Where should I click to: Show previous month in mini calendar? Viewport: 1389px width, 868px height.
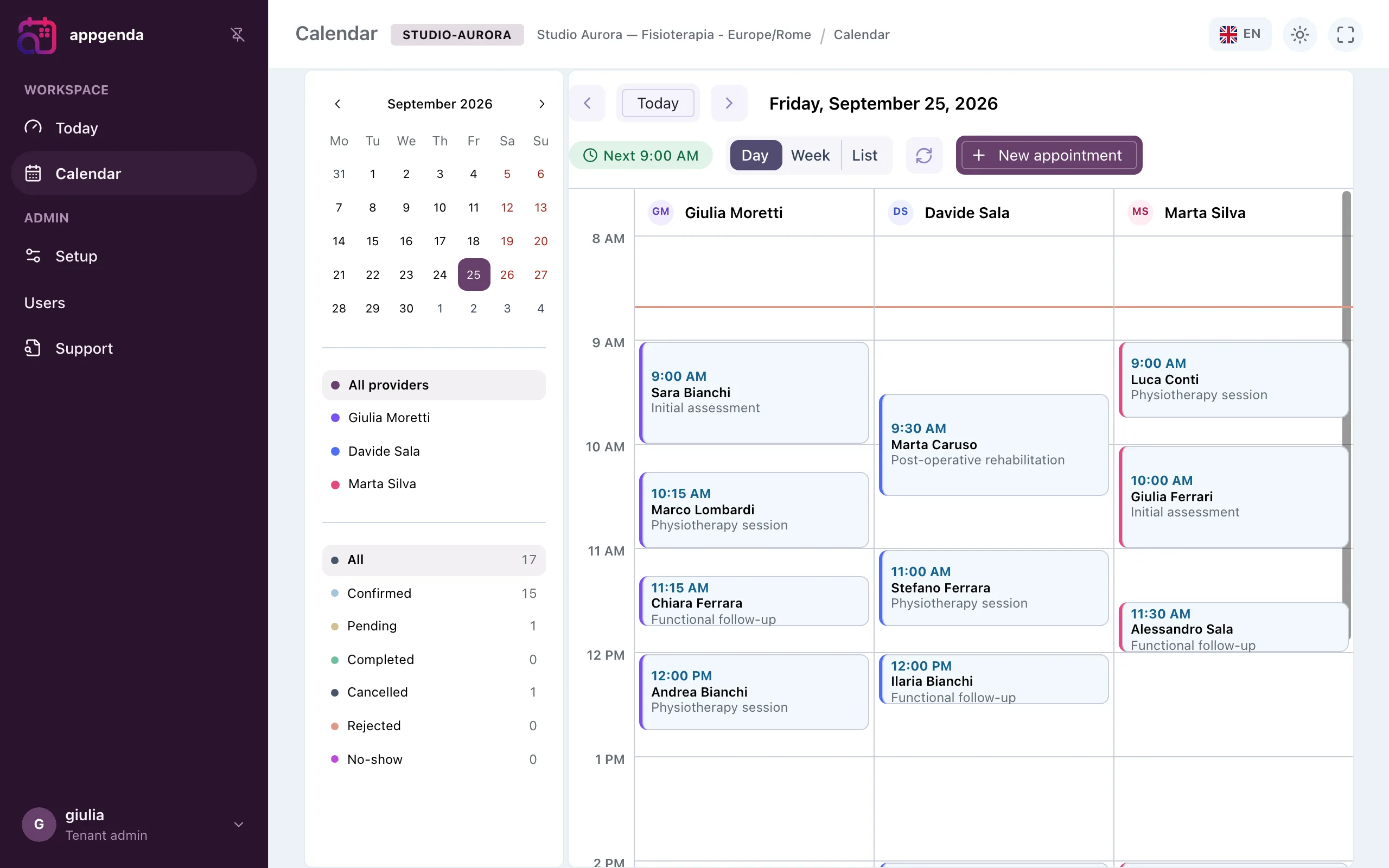click(x=337, y=104)
